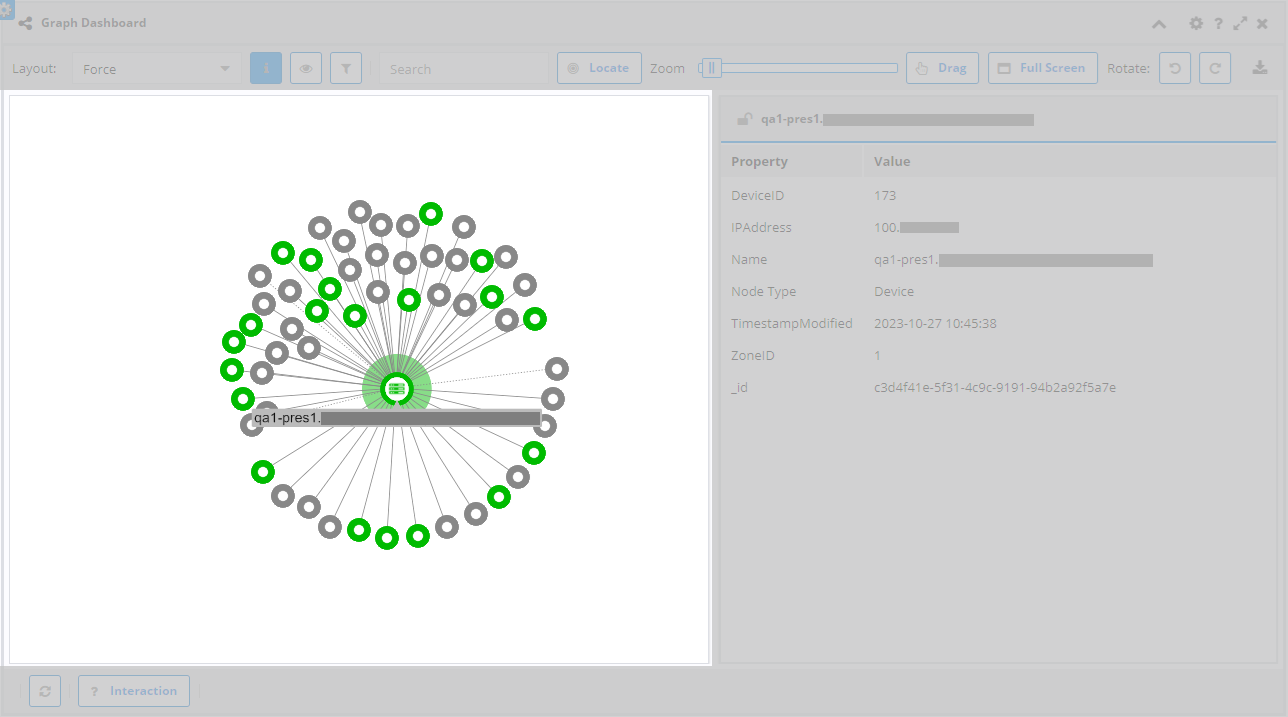
Task: Click the rotate clockwise icon
Action: coord(1215,67)
